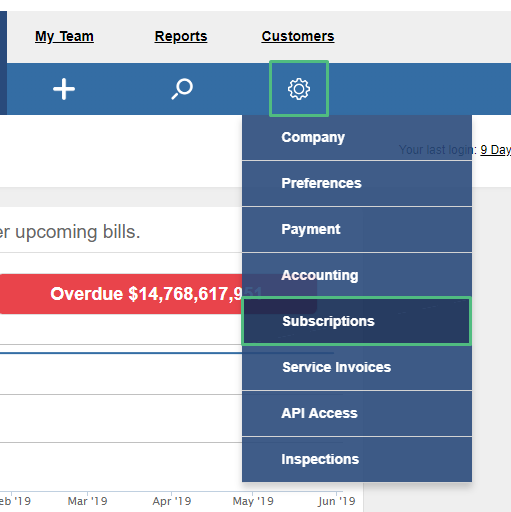Go to Reports in top navigation

[x=181, y=36]
